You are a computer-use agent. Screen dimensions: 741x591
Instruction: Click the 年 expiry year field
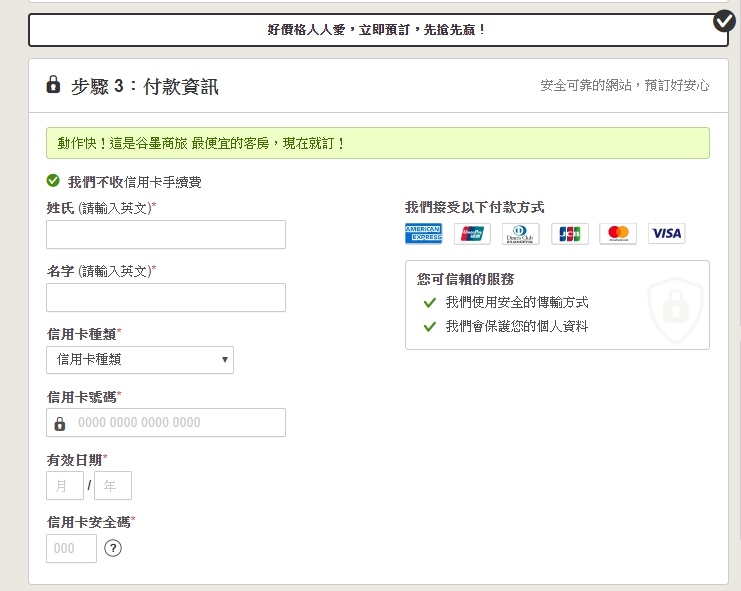[113, 485]
